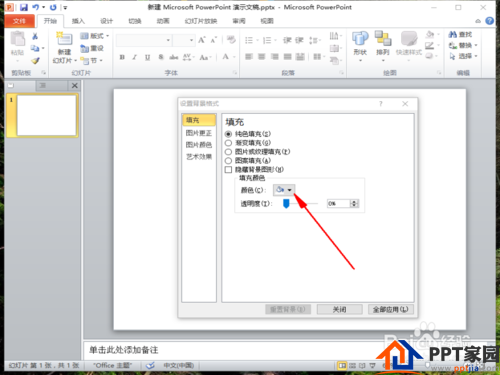Open the 审阅 Review tab

click(239, 21)
